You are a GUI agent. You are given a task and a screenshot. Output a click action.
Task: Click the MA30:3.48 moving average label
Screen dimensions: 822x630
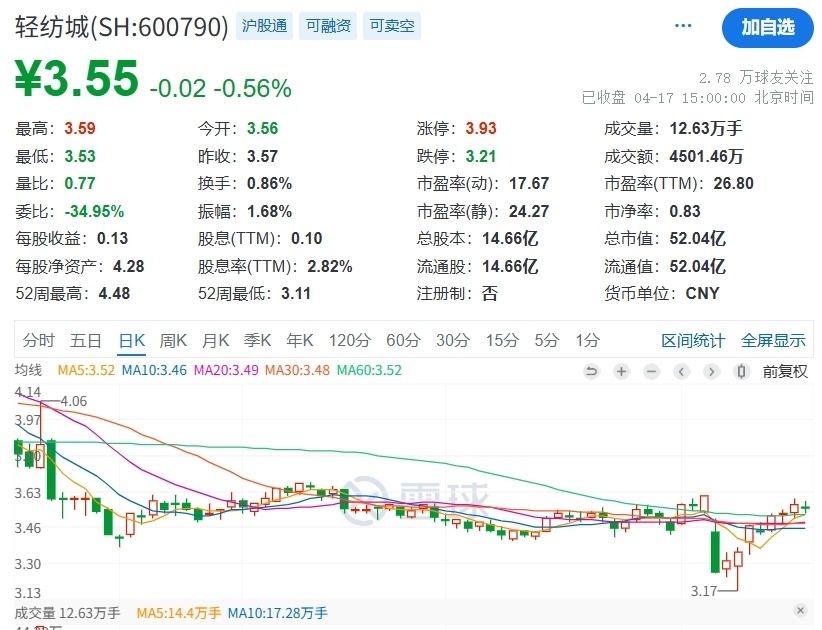pyautogui.click(x=297, y=371)
